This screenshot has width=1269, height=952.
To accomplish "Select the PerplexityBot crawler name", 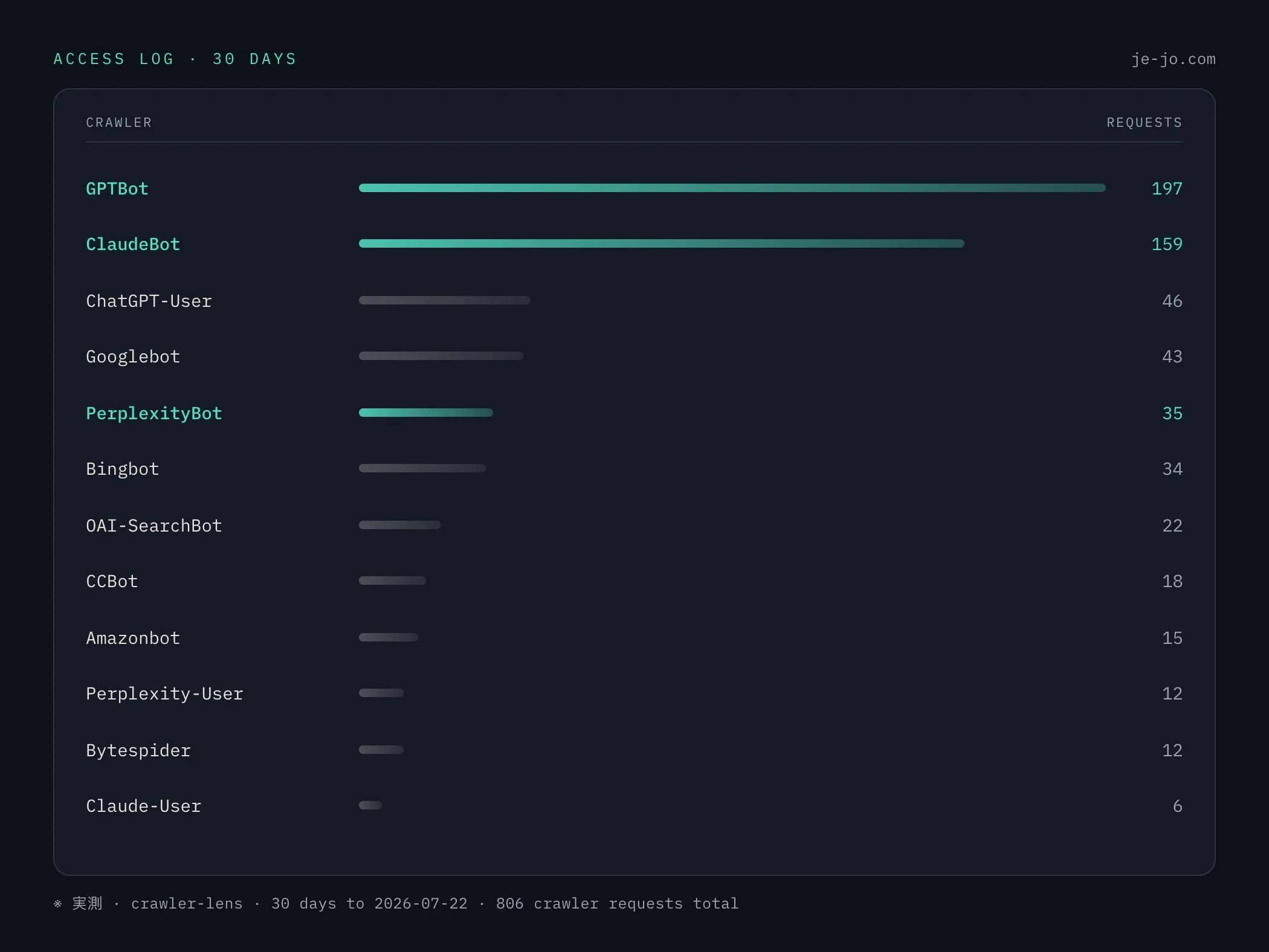I will point(154,413).
